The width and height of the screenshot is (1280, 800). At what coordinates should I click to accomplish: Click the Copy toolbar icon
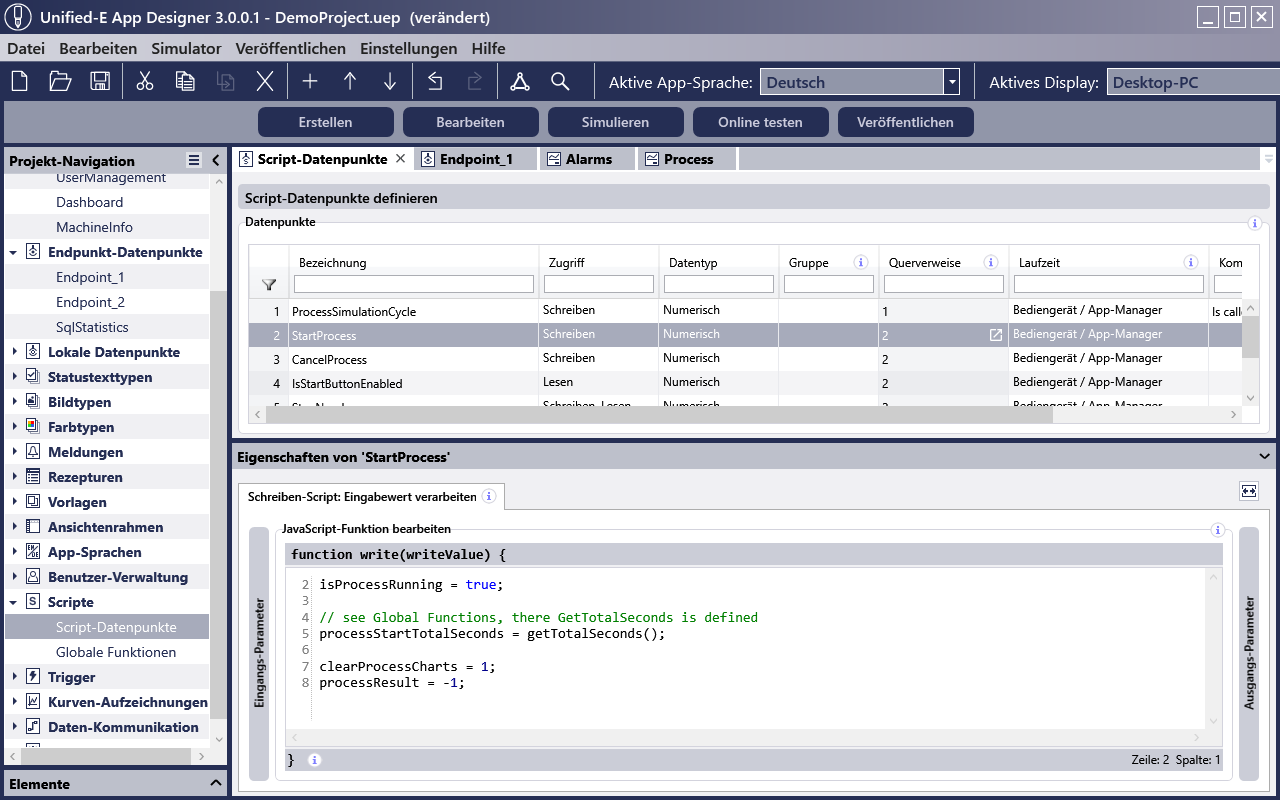pyautogui.click(x=185, y=82)
